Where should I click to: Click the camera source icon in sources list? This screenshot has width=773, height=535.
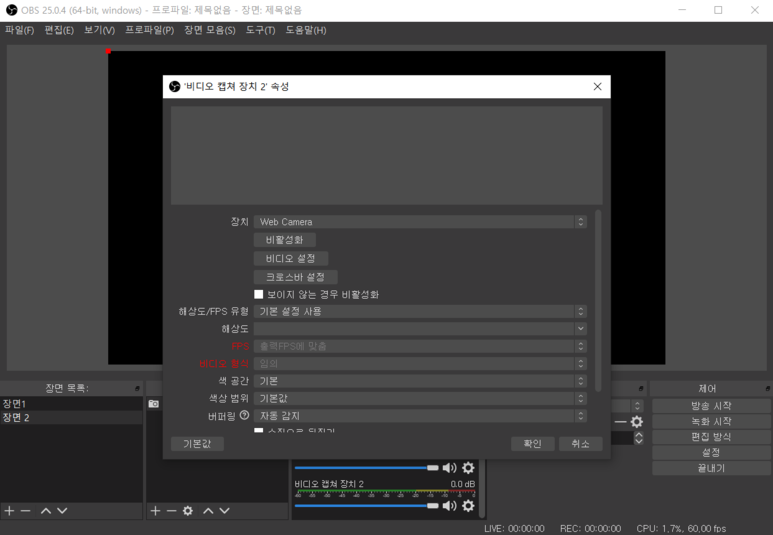(x=154, y=404)
